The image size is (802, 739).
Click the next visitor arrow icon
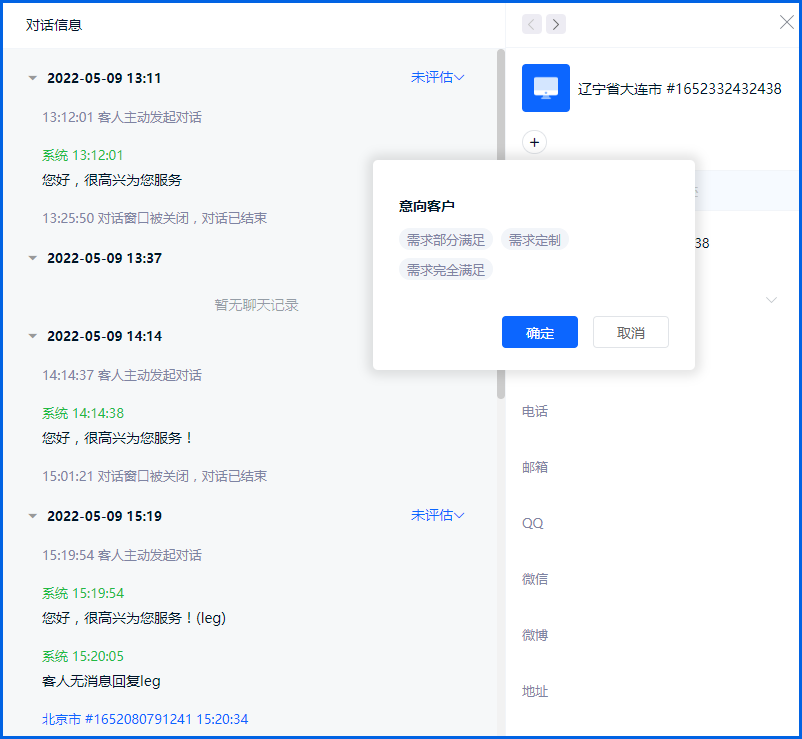556,24
